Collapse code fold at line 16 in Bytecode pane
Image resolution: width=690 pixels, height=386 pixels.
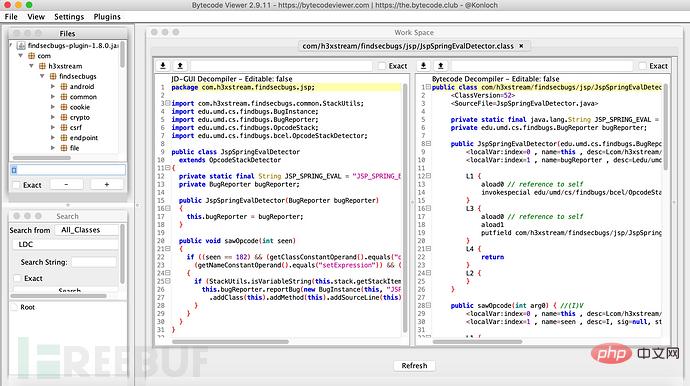click(x=428, y=208)
